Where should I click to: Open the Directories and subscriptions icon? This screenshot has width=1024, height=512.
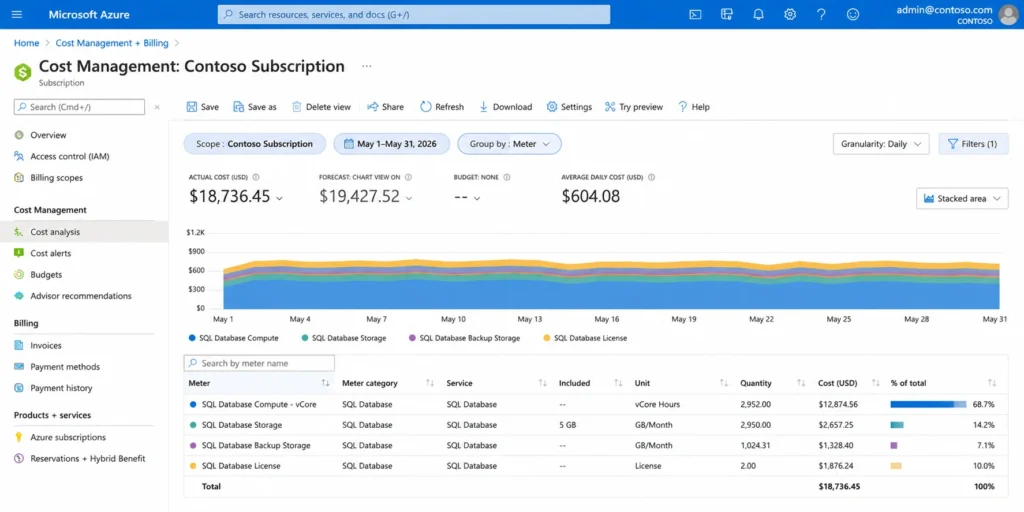727,14
